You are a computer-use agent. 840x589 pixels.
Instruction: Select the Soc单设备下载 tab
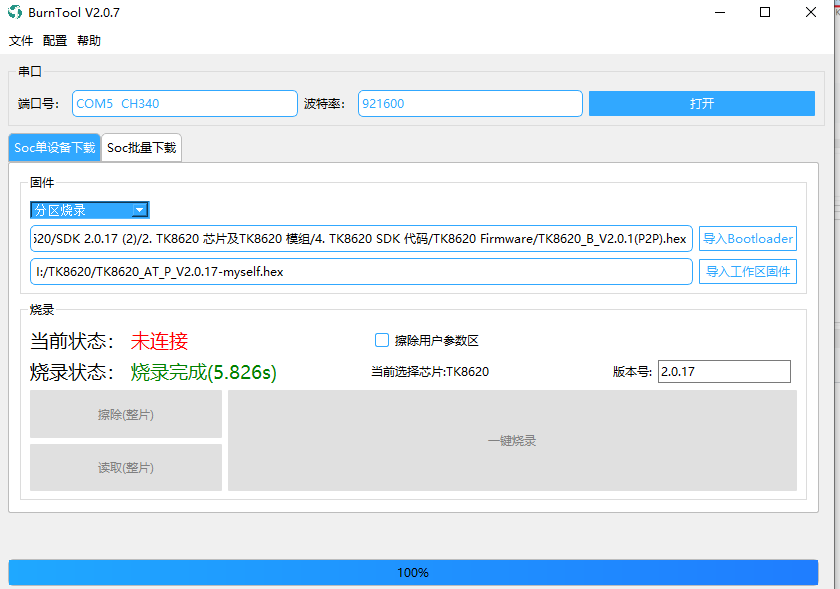coord(55,147)
